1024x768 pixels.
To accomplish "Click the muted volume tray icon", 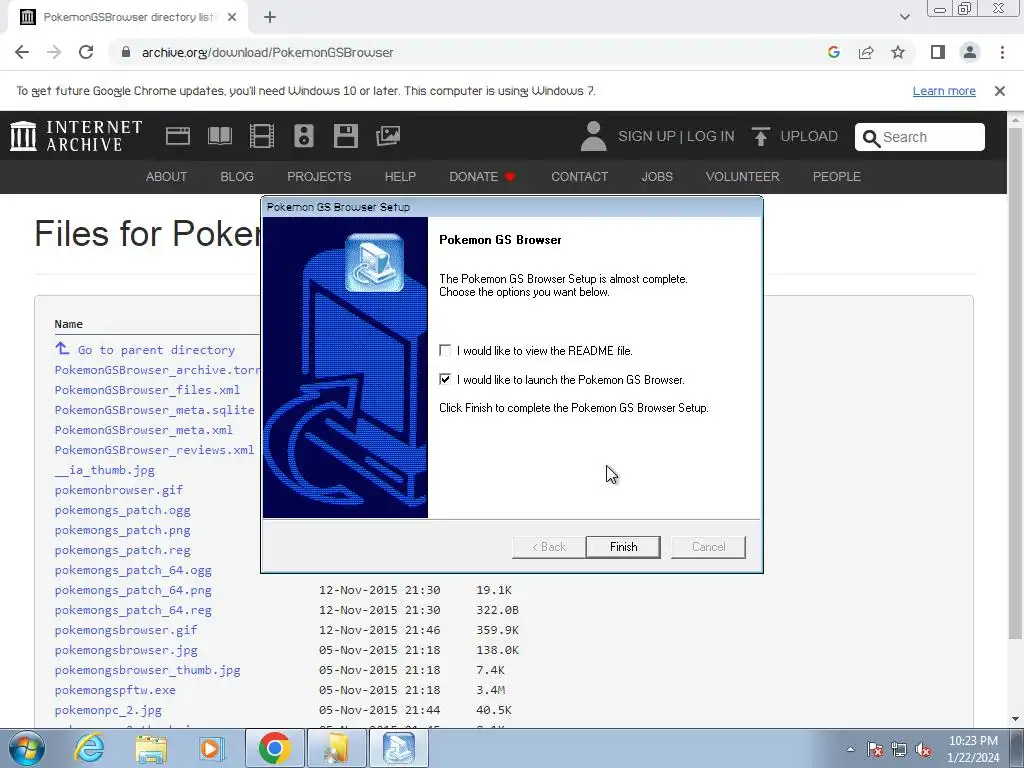I will coord(923,750).
